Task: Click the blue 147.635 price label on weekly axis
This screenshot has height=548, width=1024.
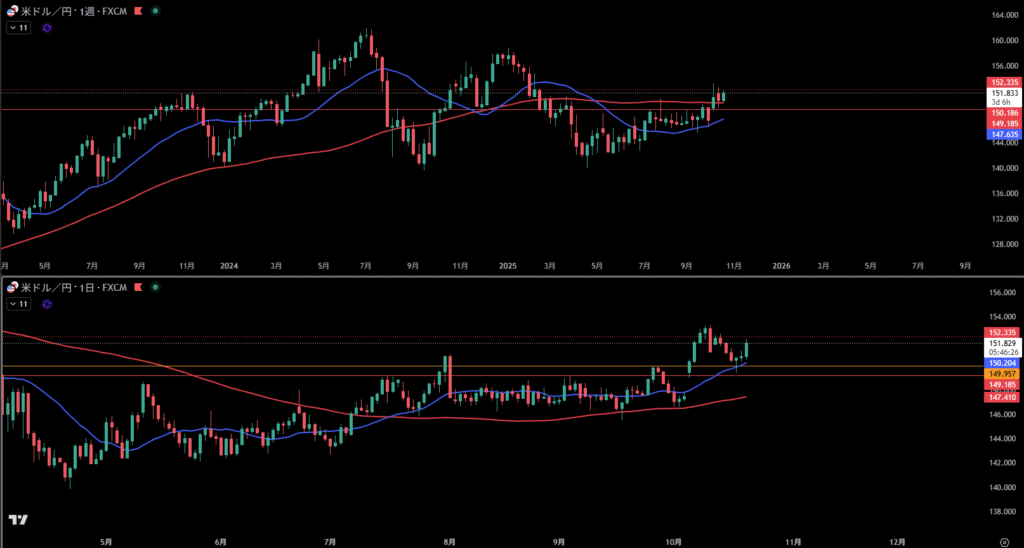Action: 1002,133
